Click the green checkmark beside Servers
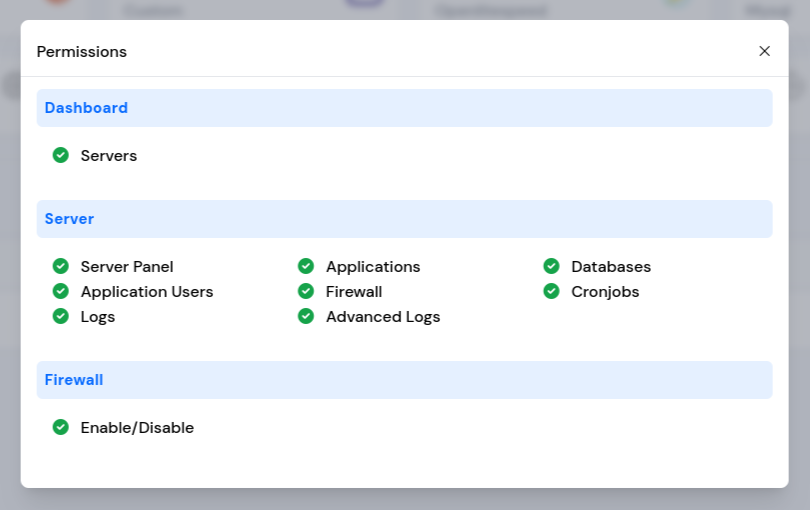810x510 pixels. tap(60, 156)
